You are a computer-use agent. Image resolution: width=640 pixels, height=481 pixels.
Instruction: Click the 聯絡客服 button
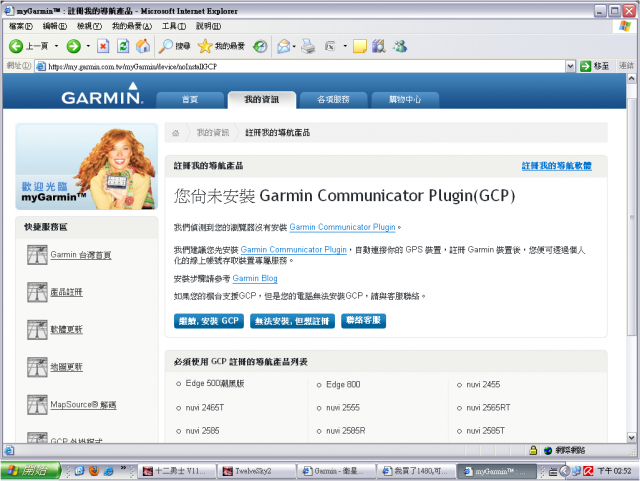363,321
